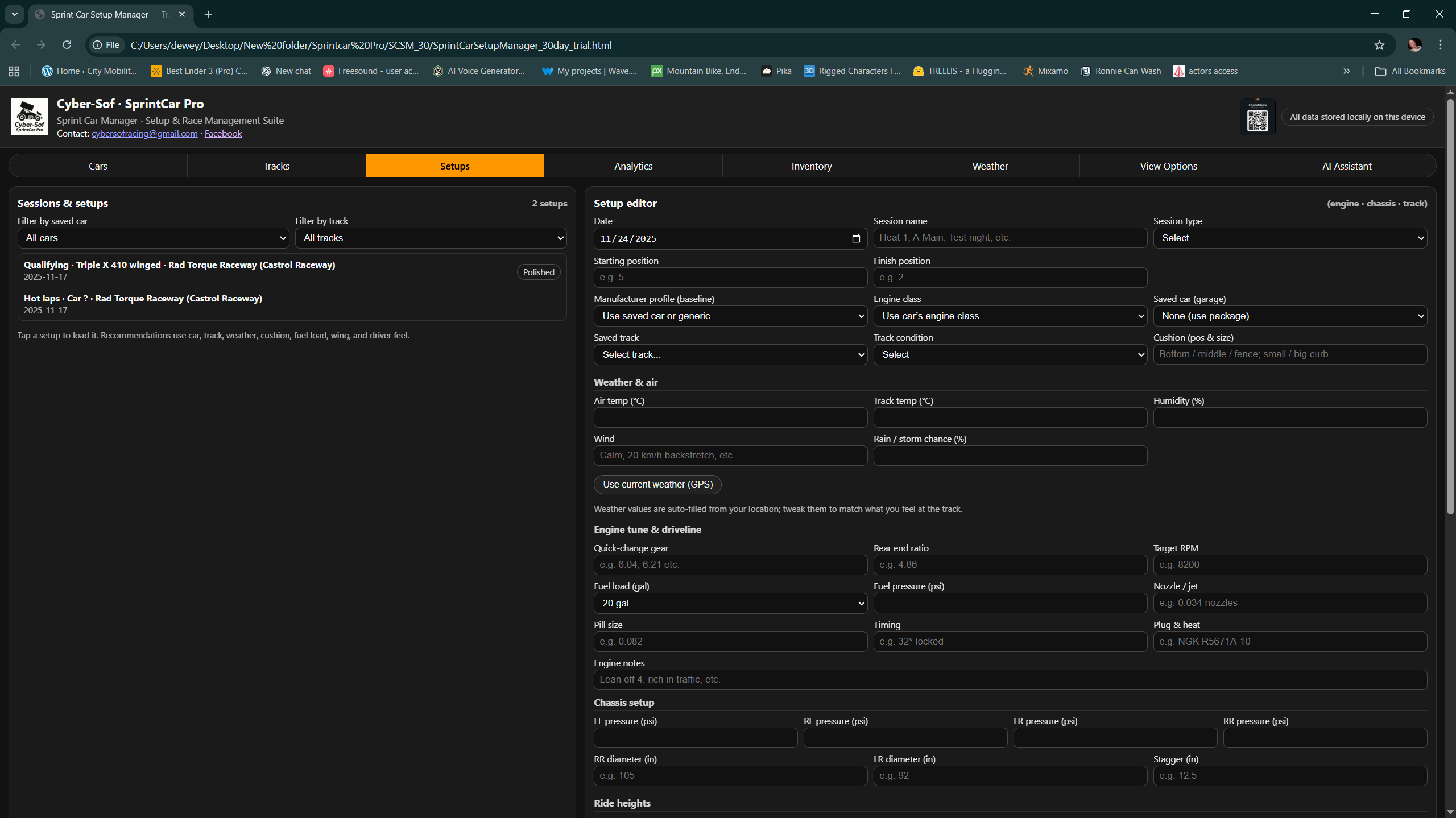Close the Sprint Car Setup Manager tab
This screenshot has height=818, width=1456.
[182, 14]
